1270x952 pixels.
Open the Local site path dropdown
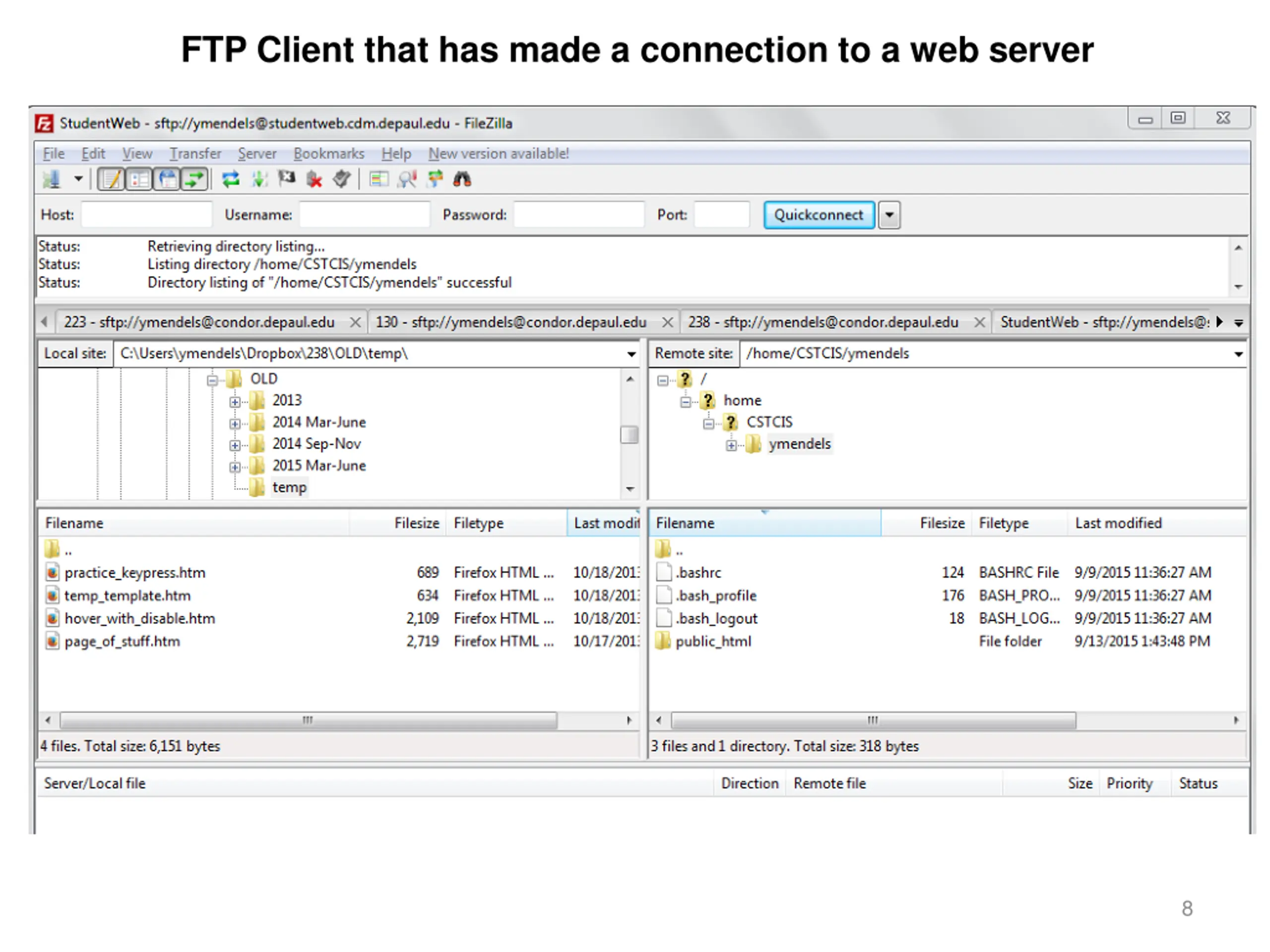click(631, 354)
